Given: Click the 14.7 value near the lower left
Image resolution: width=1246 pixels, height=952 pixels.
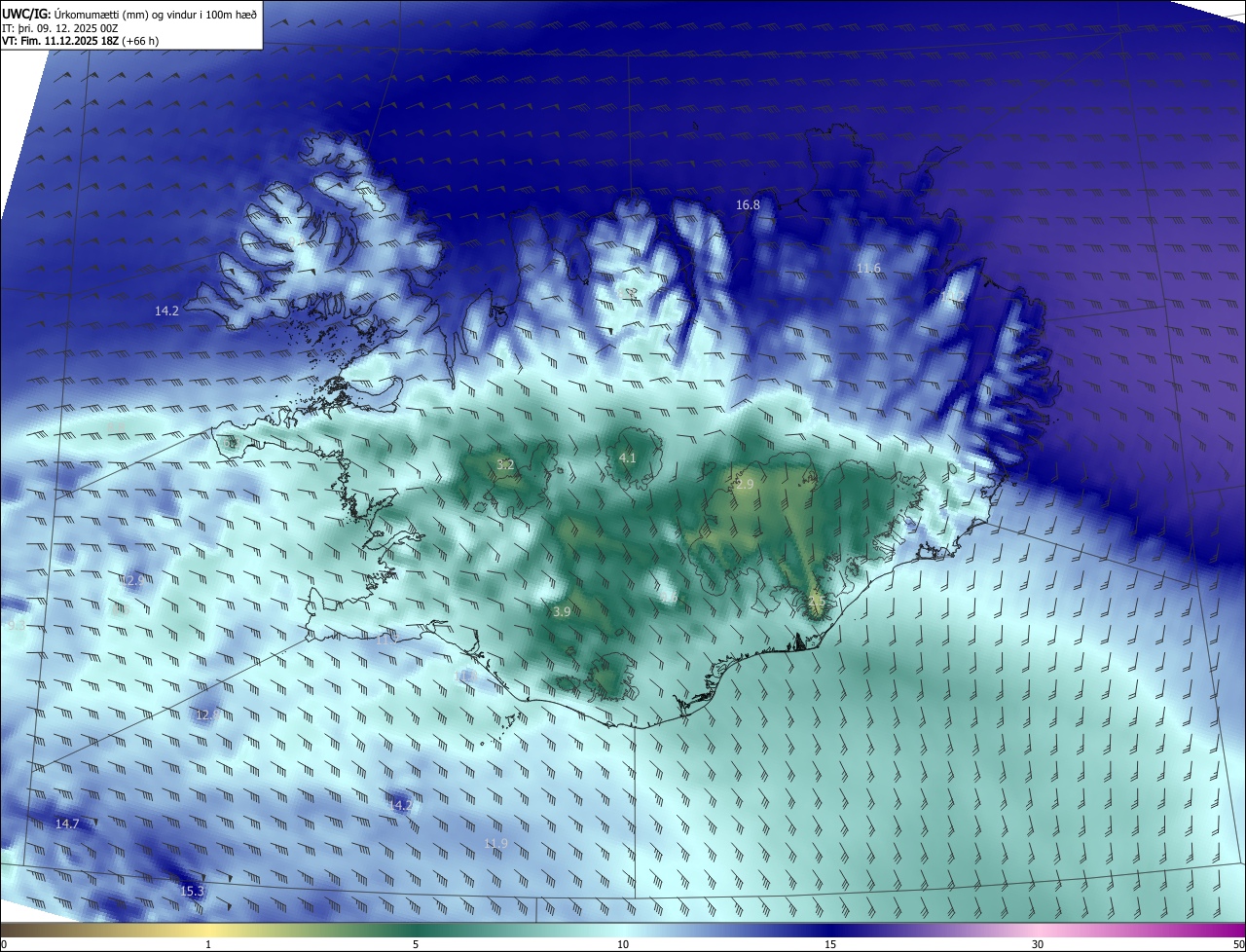Looking at the screenshot, I should [x=67, y=824].
